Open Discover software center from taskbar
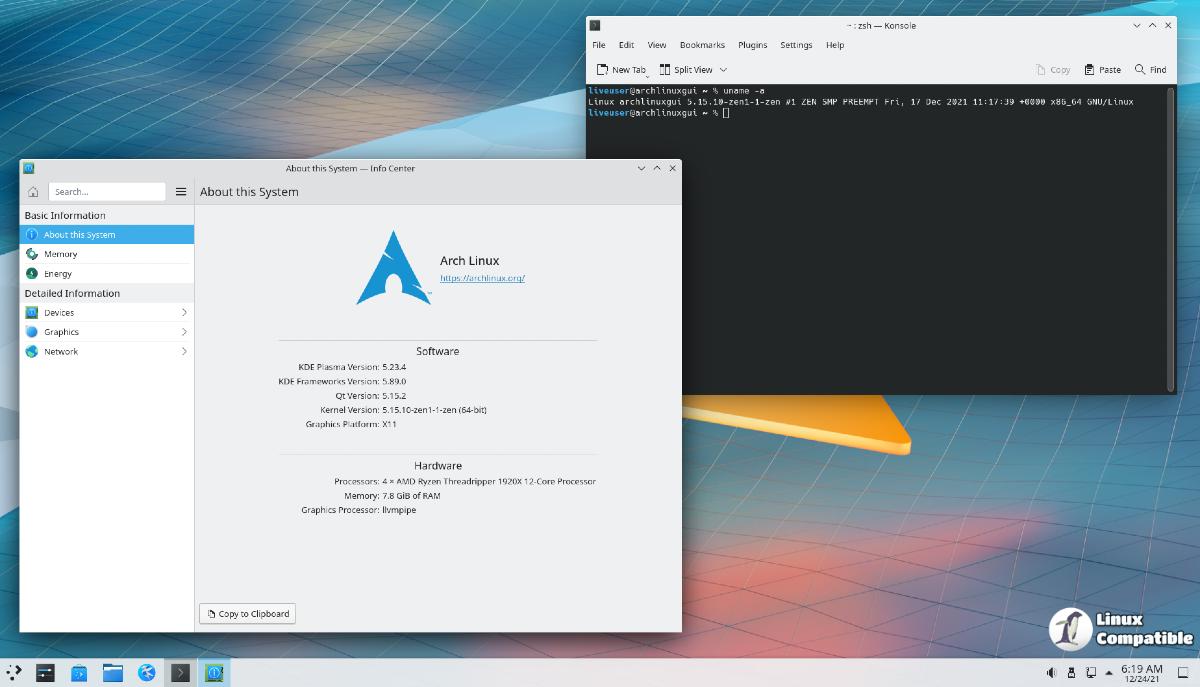 (79, 673)
